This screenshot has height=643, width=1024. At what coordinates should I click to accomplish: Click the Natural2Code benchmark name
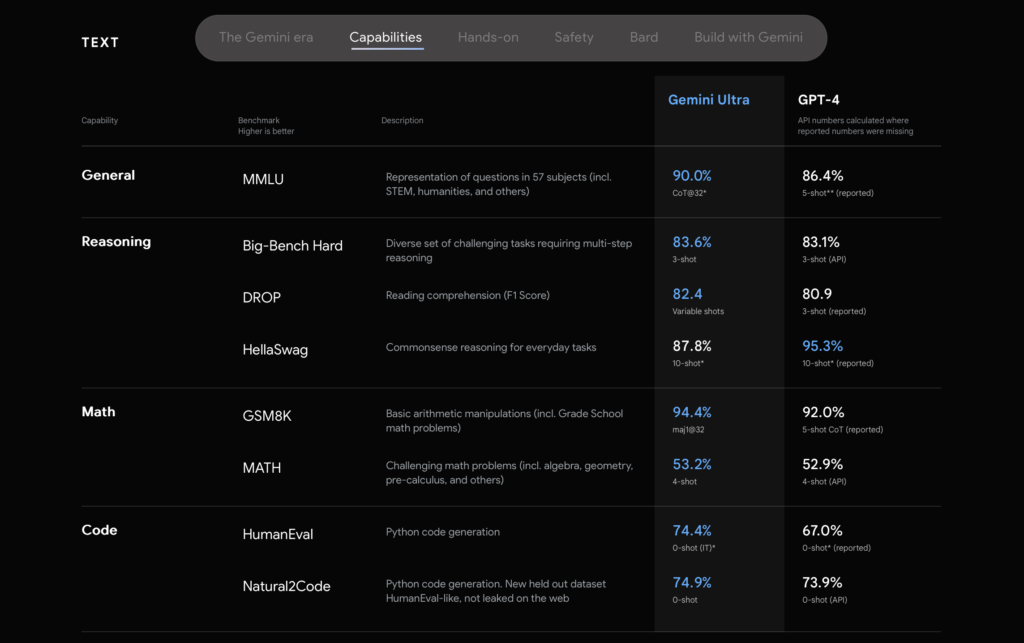coord(286,586)
